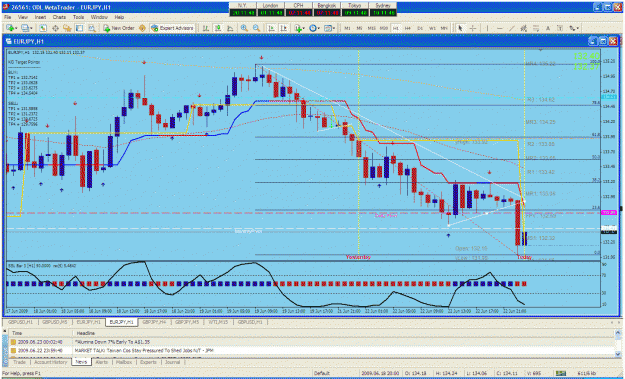Image resolution: width=625 pixels, height=379 pixels.
Task: Switch chart to bar chart type
Action: point(206,28)
